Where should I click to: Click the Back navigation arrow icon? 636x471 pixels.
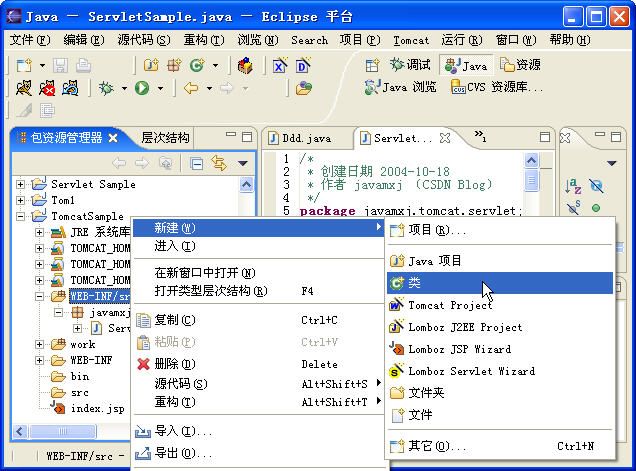(191, 88)
